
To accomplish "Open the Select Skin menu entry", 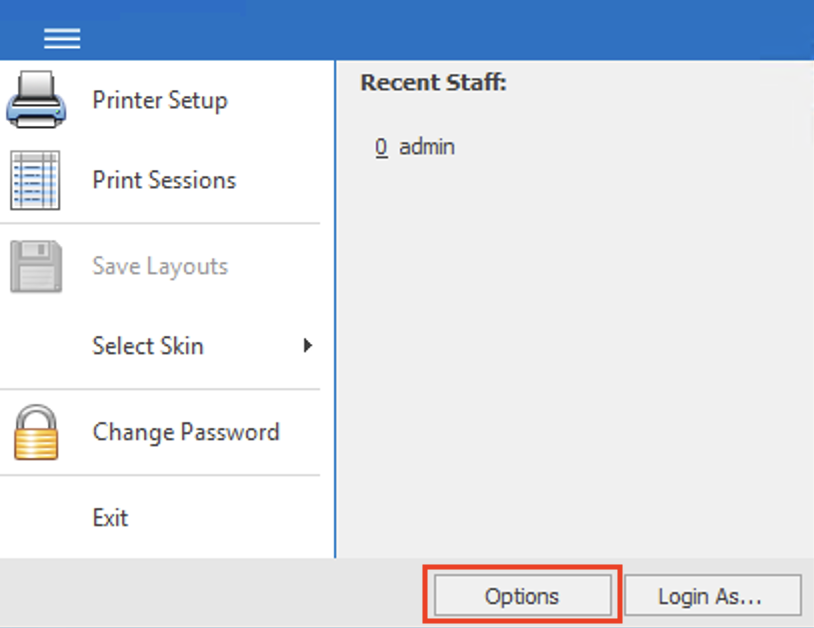I will [x=147, y=346].
